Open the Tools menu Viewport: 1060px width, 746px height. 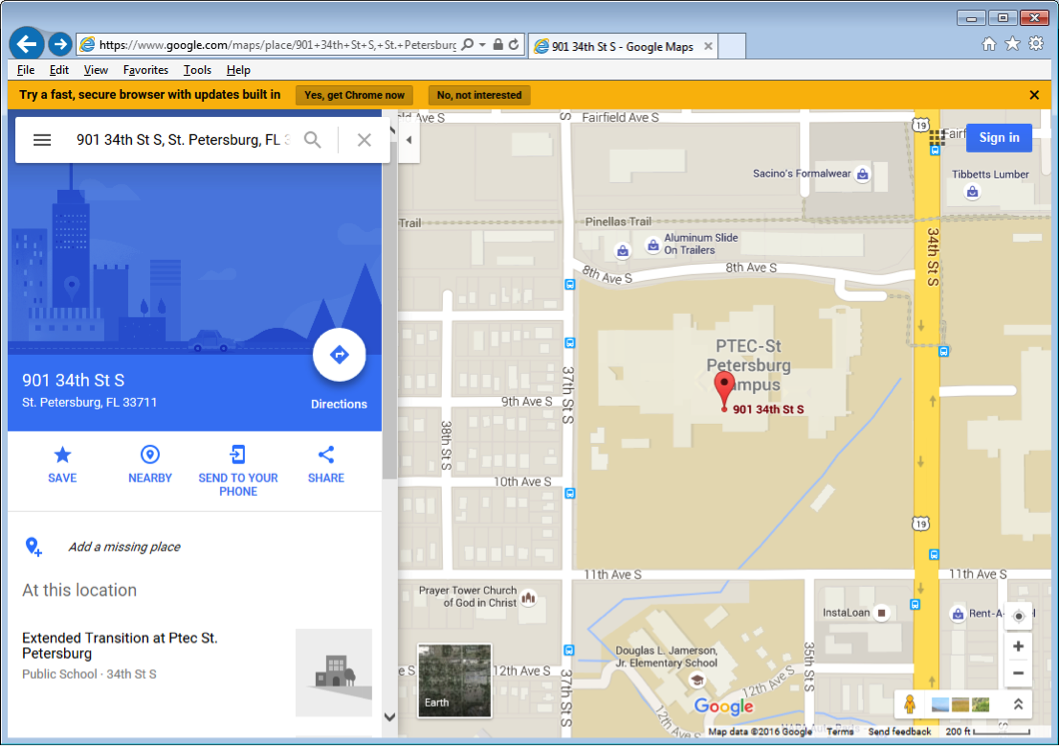(197, 70)
